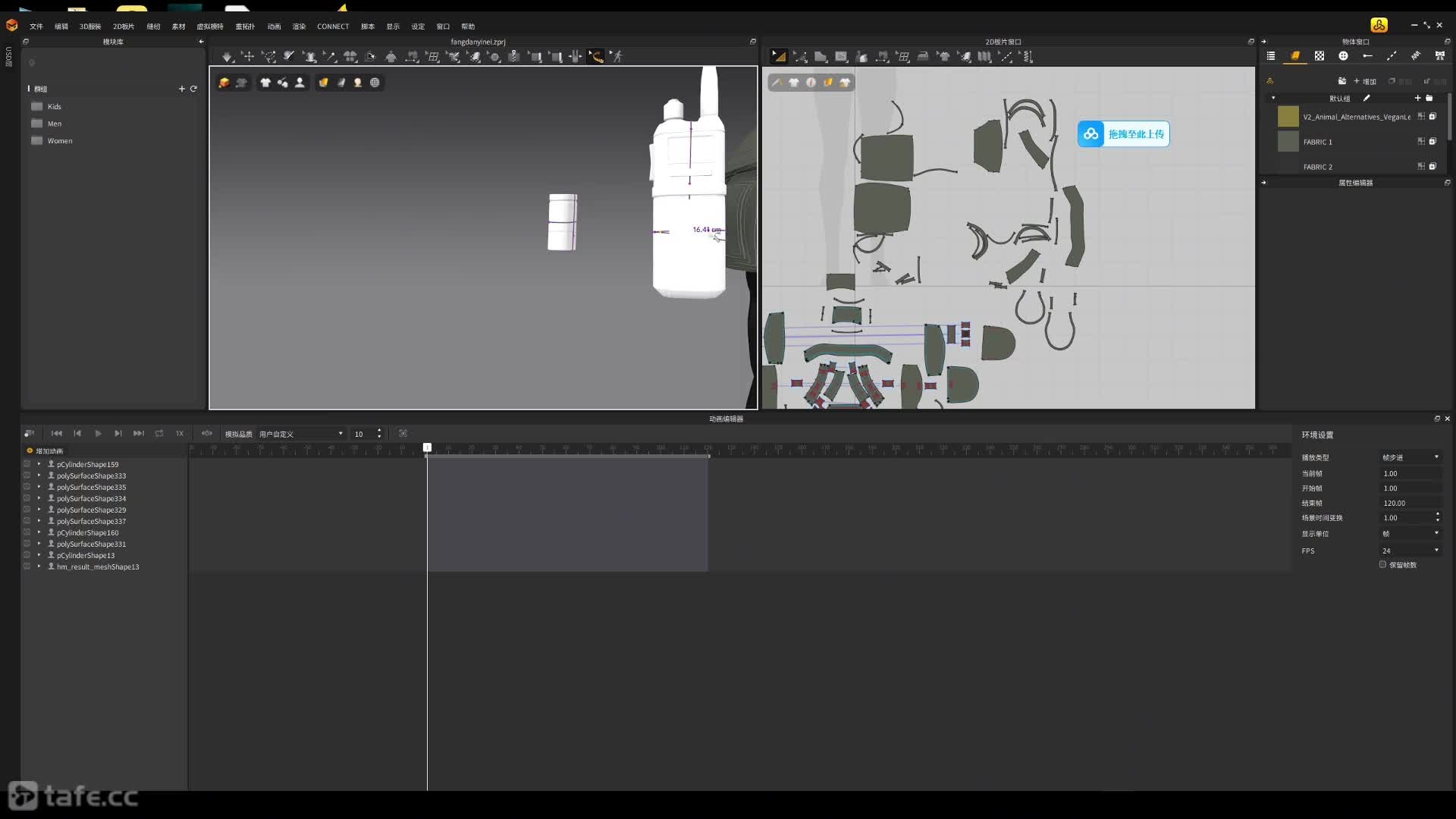Select the V2_Animal_Alternatives fabric swatch
The width and height of the screenshot is (1456, 819).
pyautogui.click(x=1288, y=117)
